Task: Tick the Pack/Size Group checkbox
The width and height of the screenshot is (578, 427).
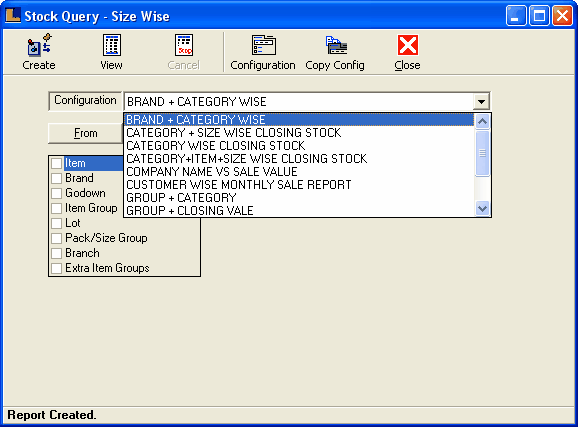Action: click(x=56, y=238)
